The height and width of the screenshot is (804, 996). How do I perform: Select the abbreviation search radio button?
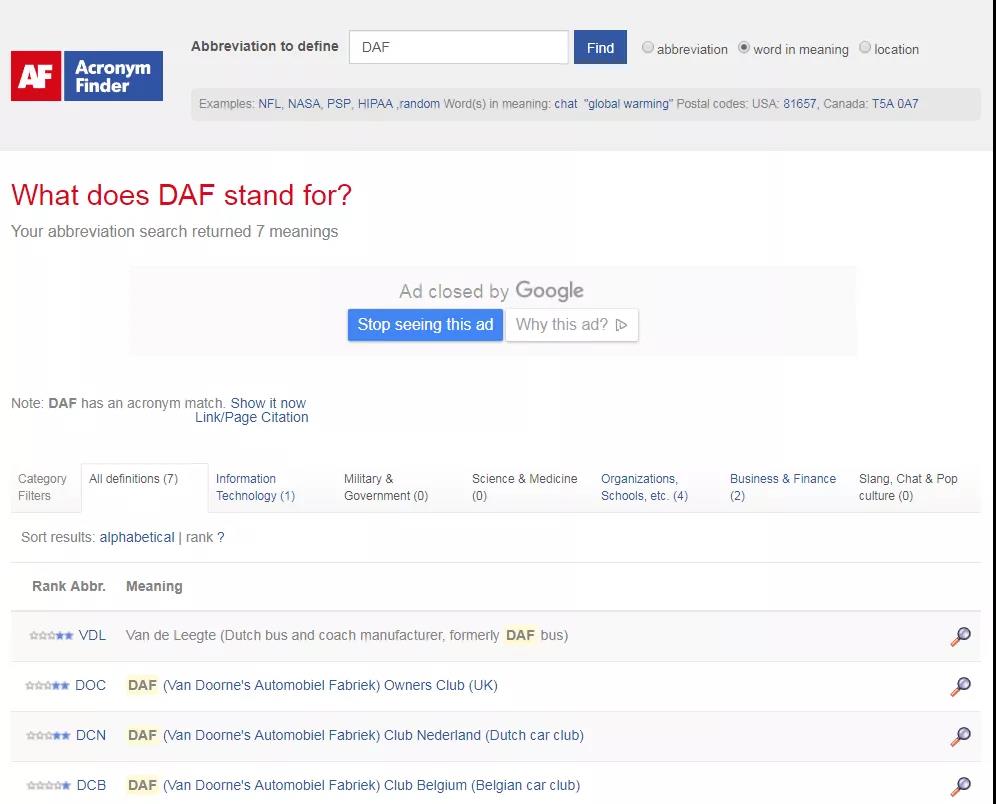point(648,47)
